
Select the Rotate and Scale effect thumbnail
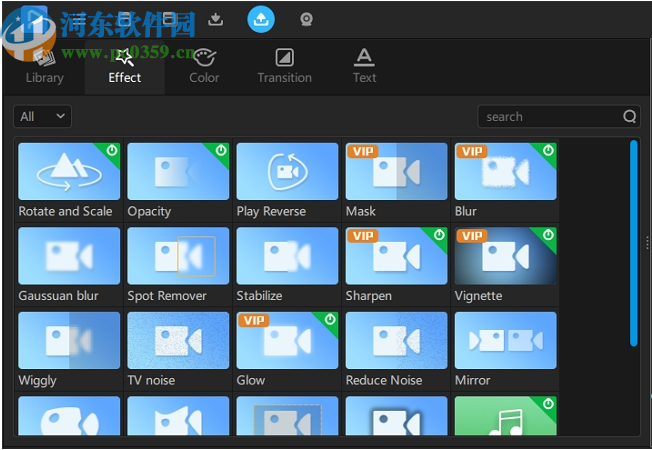click(69, 171)
